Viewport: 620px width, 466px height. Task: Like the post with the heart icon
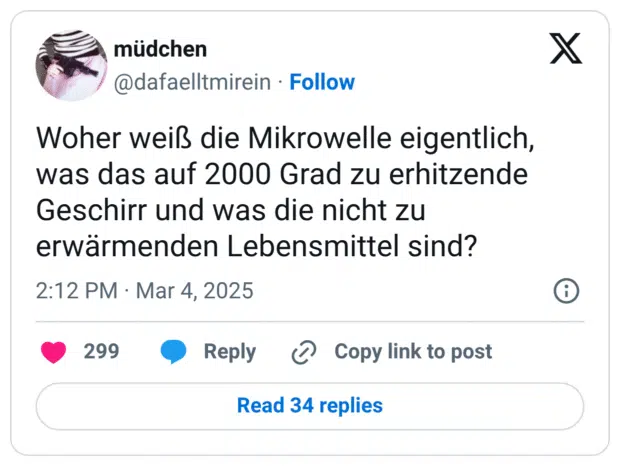pyautogui.click(x=54, y=352)
